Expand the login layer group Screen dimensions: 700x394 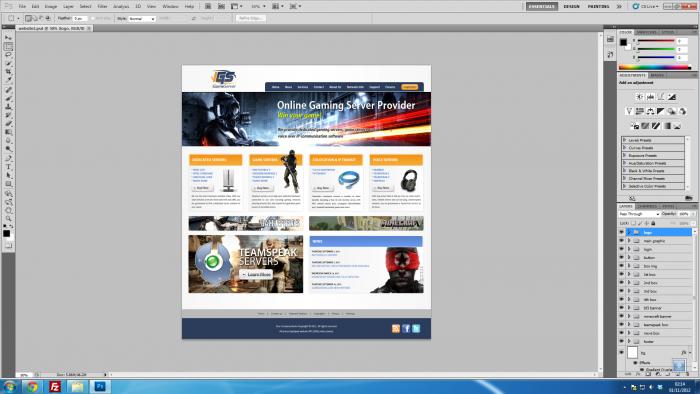tap(629, 249)
